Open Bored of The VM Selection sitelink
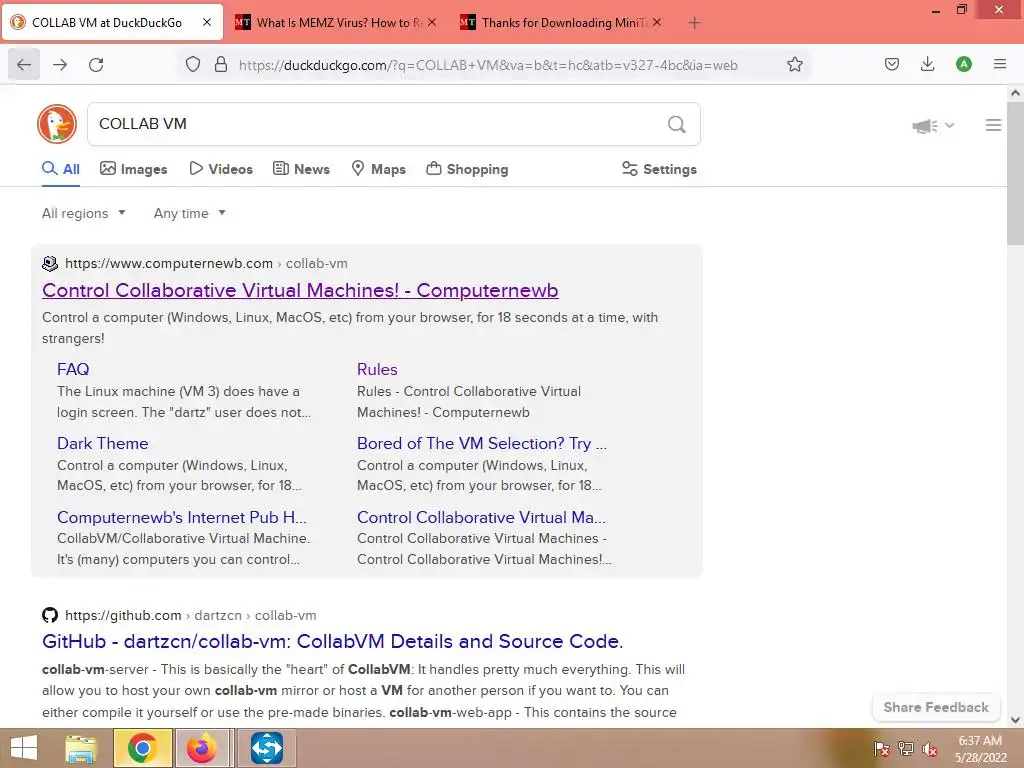This screenshot has width=1024, height=768. [x=481, y=443]
